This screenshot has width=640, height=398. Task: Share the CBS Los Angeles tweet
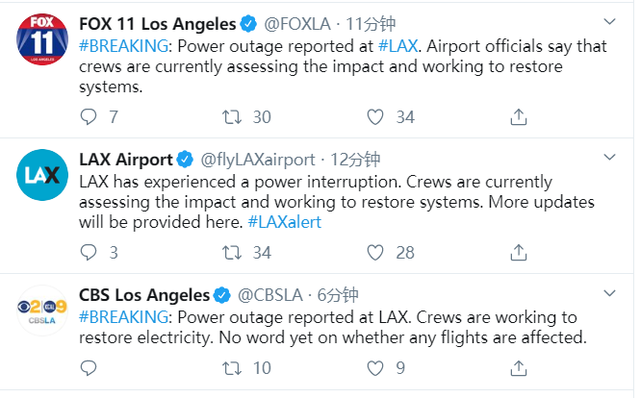[518, 368]
